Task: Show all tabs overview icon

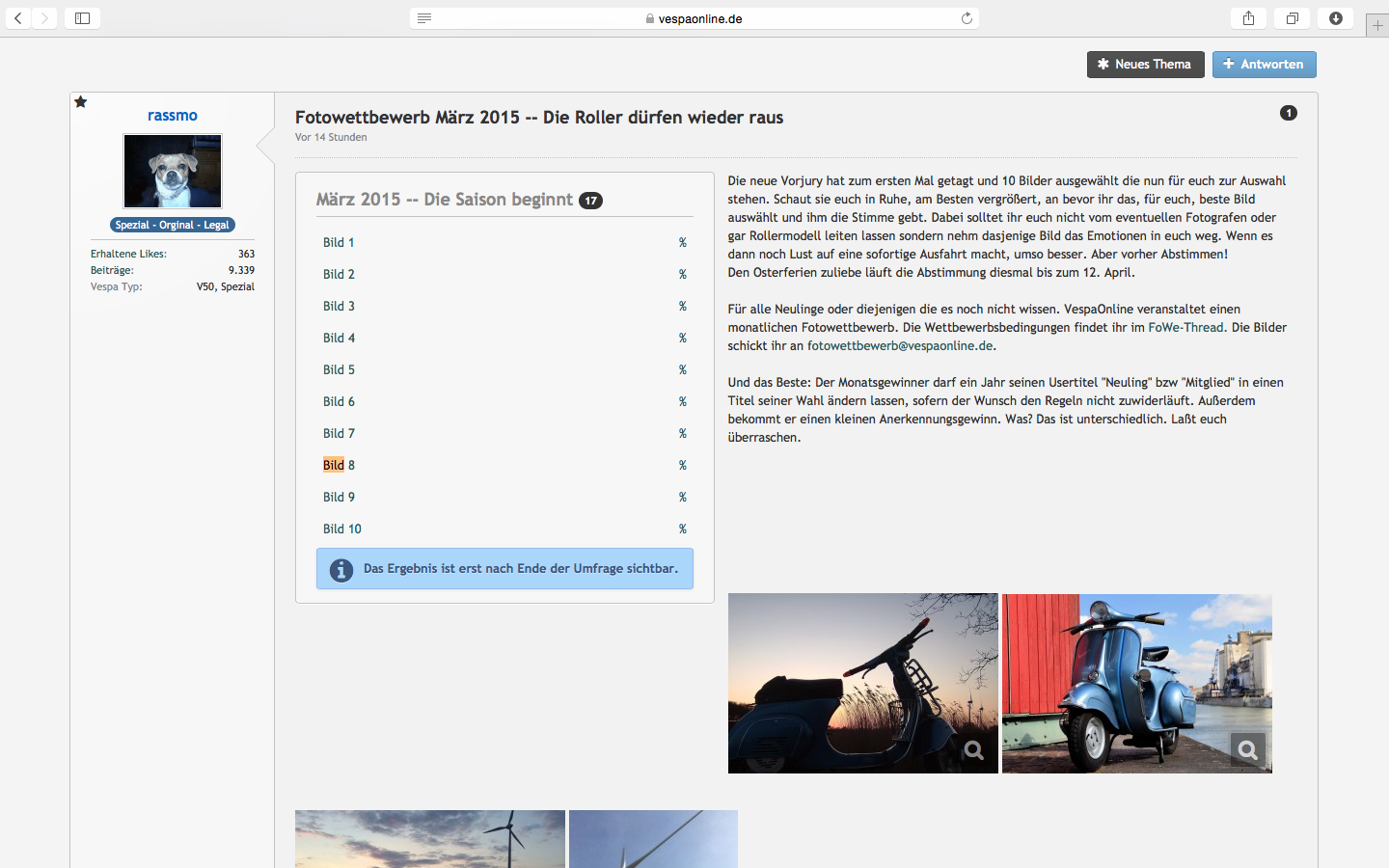Action: [1292, 18]
